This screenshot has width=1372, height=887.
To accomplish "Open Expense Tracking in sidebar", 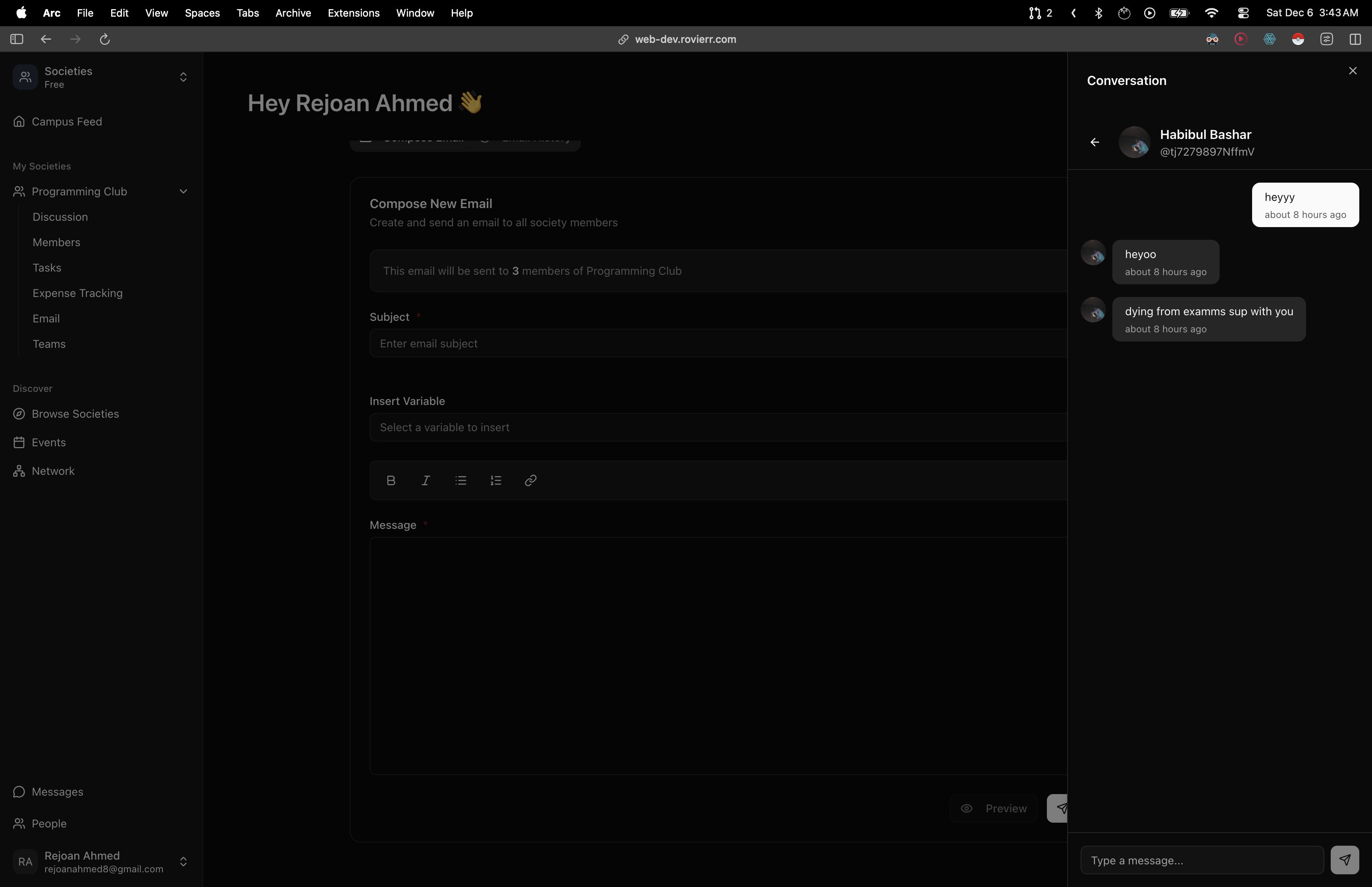I will (78, 293).
